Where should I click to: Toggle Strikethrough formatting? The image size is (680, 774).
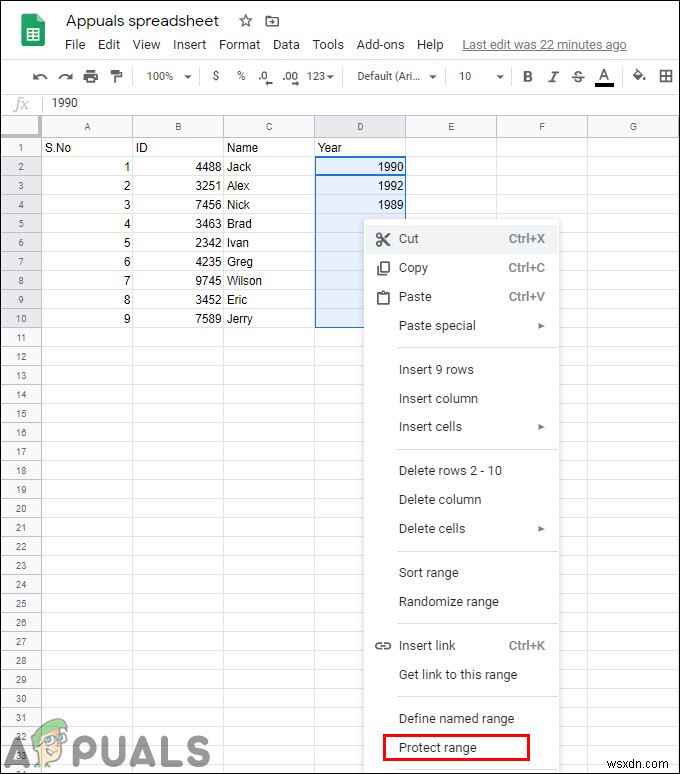pyautogui.click(x=578, y=77)
